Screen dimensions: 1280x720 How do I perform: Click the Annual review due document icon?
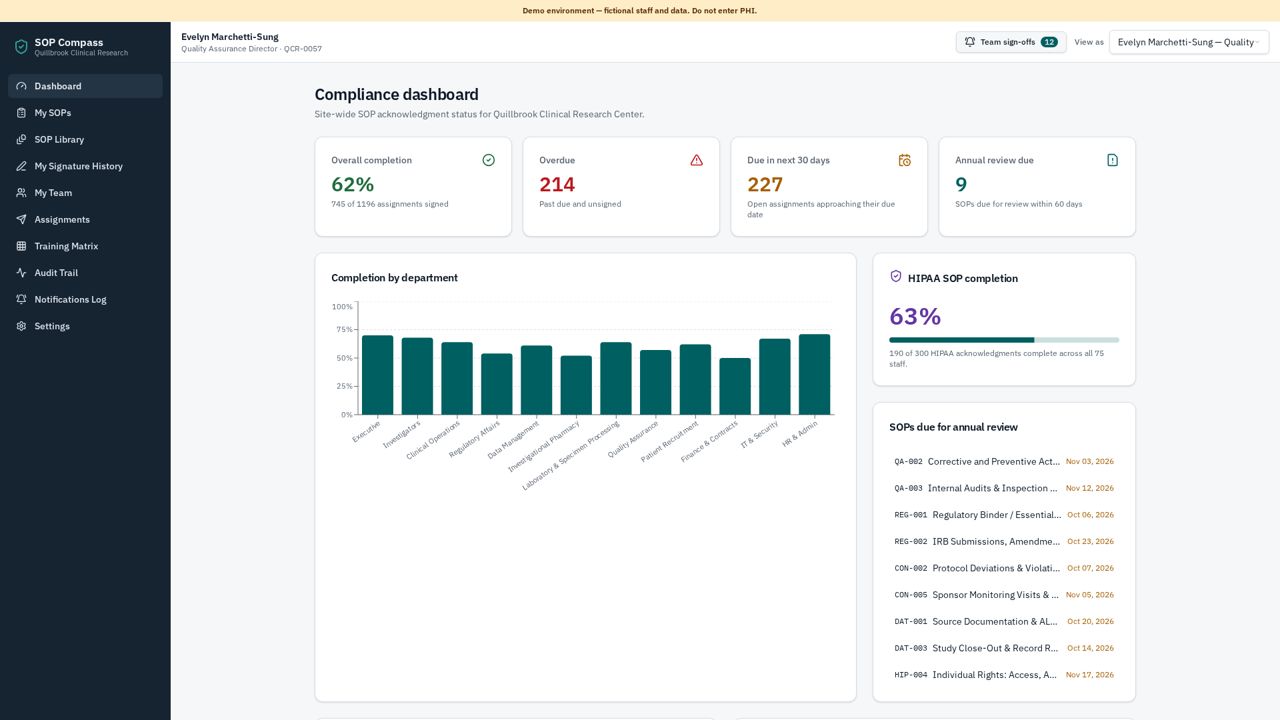1112,160
